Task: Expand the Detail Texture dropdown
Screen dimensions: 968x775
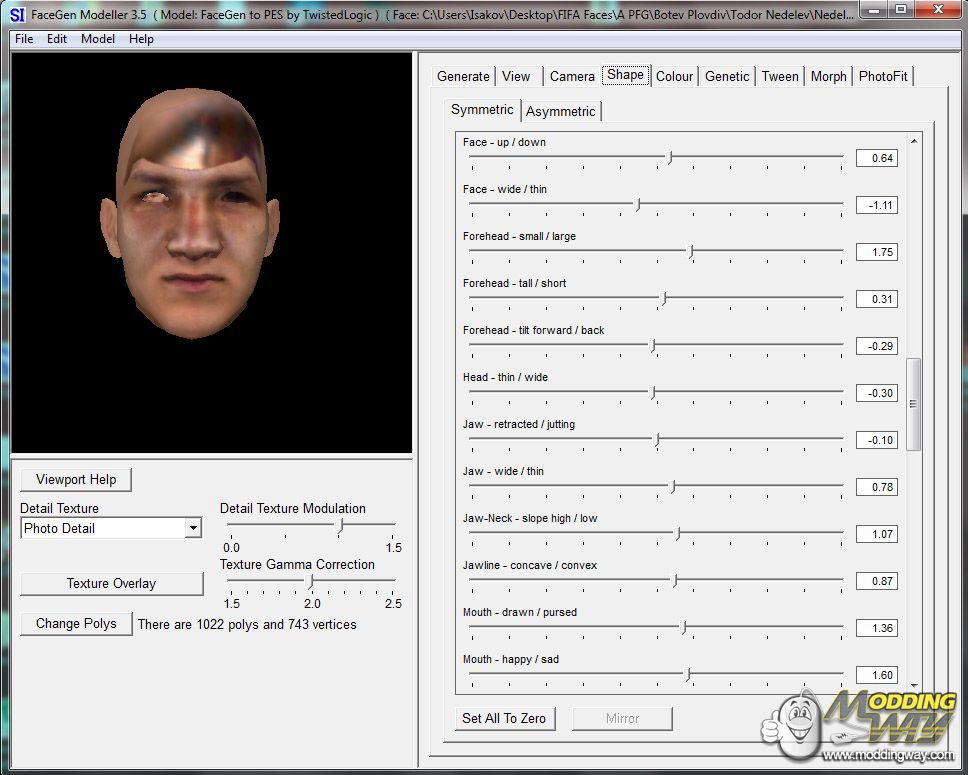Action: 193,528
